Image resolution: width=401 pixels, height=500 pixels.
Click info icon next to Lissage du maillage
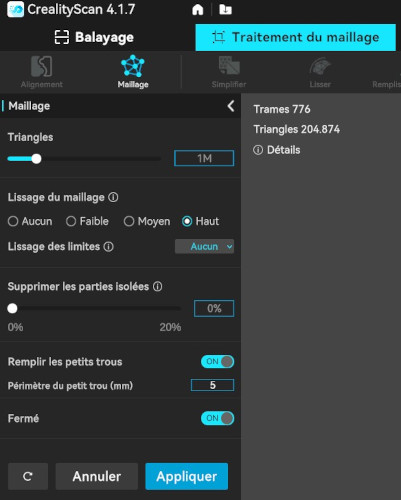coord(113,197)
